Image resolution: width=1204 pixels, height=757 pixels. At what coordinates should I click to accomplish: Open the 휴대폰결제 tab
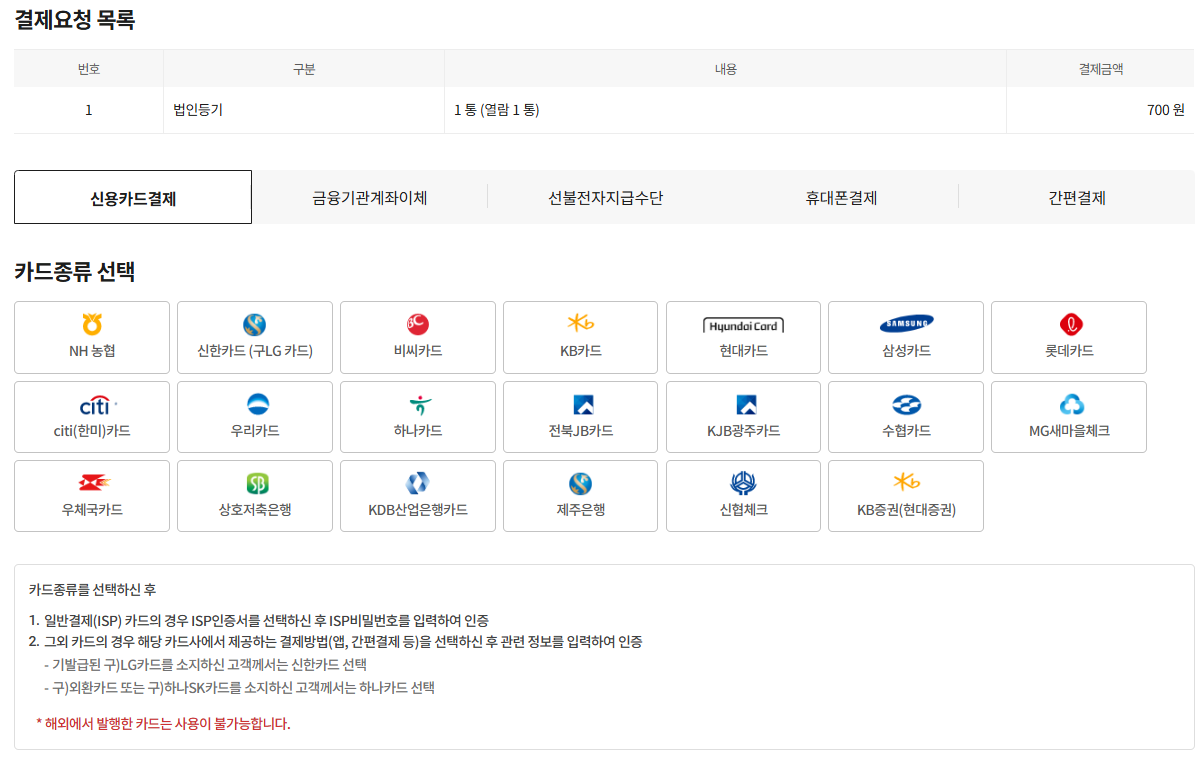(x=841, y=197)
